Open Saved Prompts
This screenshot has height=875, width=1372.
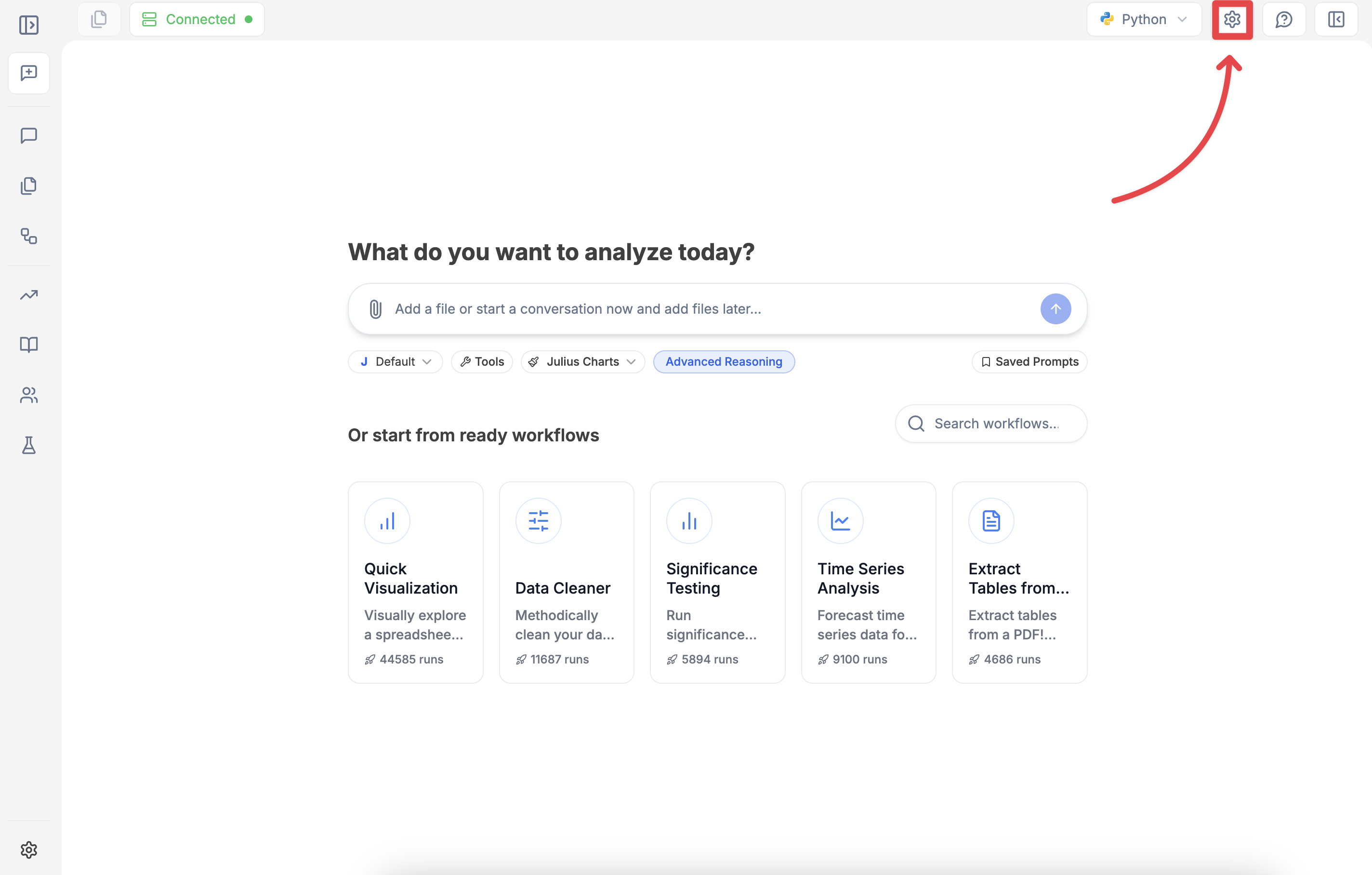pyautogui.click(x=1029, y=361)
